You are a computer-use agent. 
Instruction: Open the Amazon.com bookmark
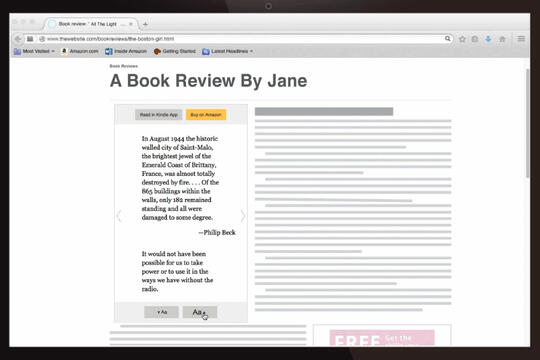click(x=80, y=51)
